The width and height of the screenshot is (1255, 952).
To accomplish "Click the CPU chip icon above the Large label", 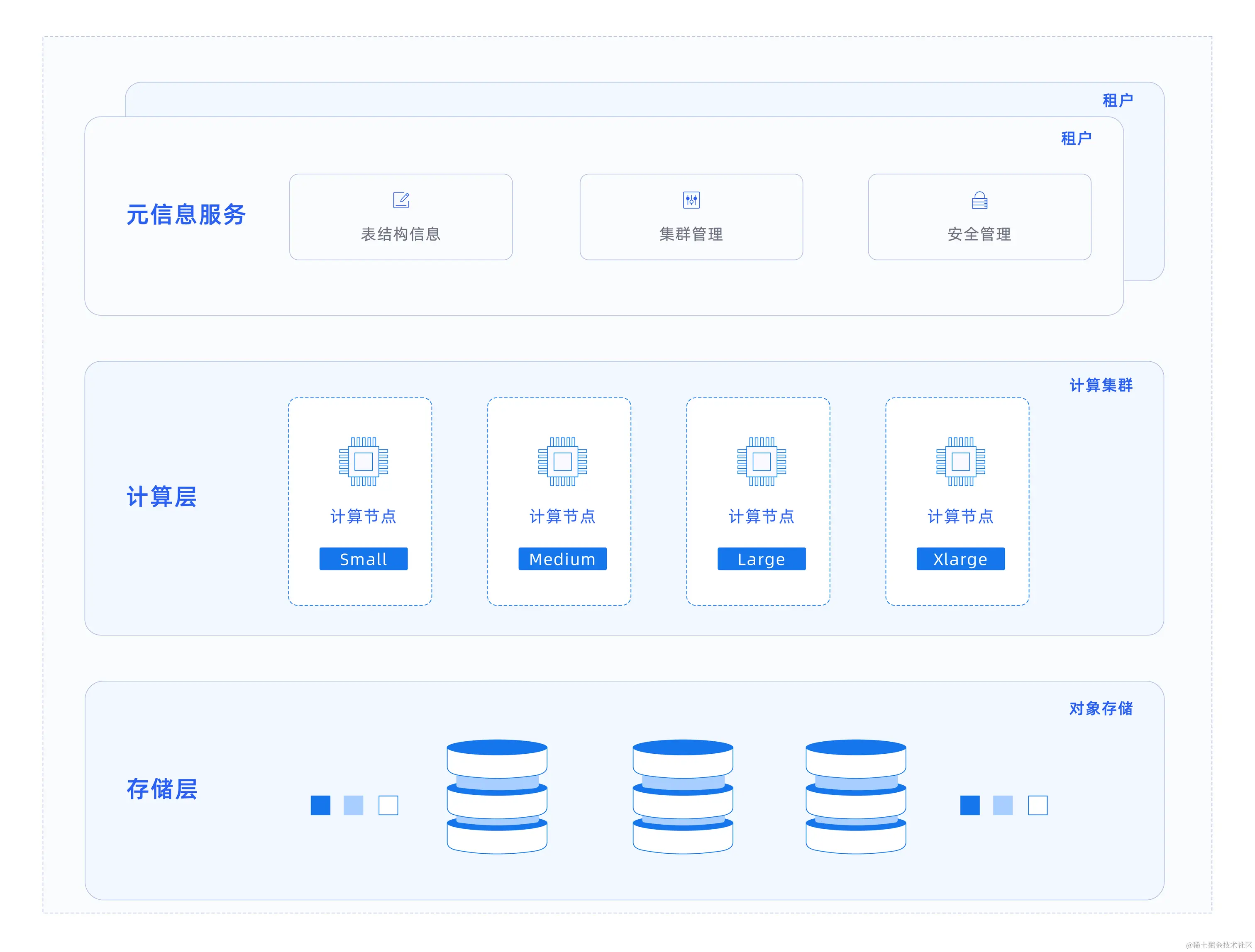I will (x=762, y=462).
